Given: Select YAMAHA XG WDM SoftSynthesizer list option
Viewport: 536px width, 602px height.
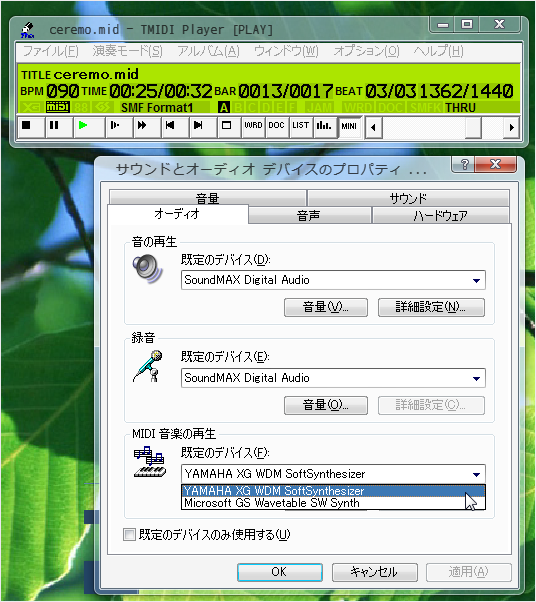Looking at the screenshot, I should (333, 491).
